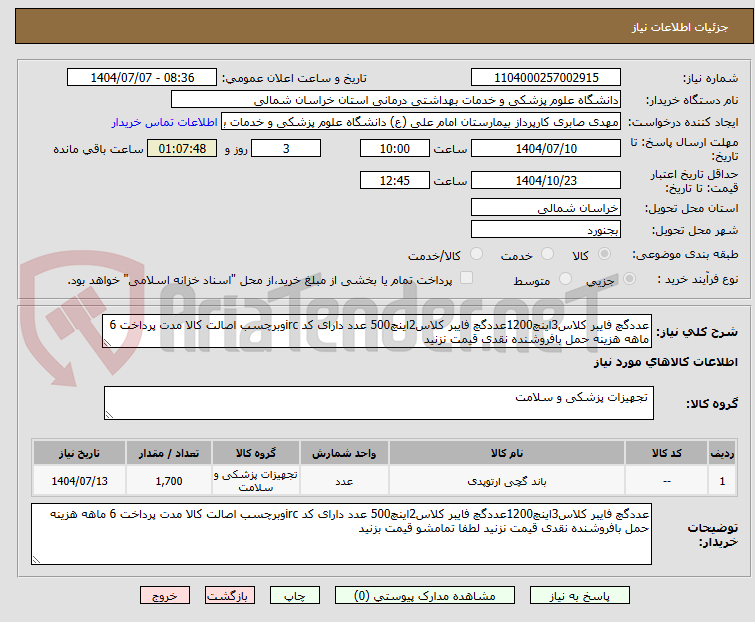Click the resize grip of توضیحات خریدار box
The height and width of the screenshot is (622, 755).
click(x=37, y=559)
